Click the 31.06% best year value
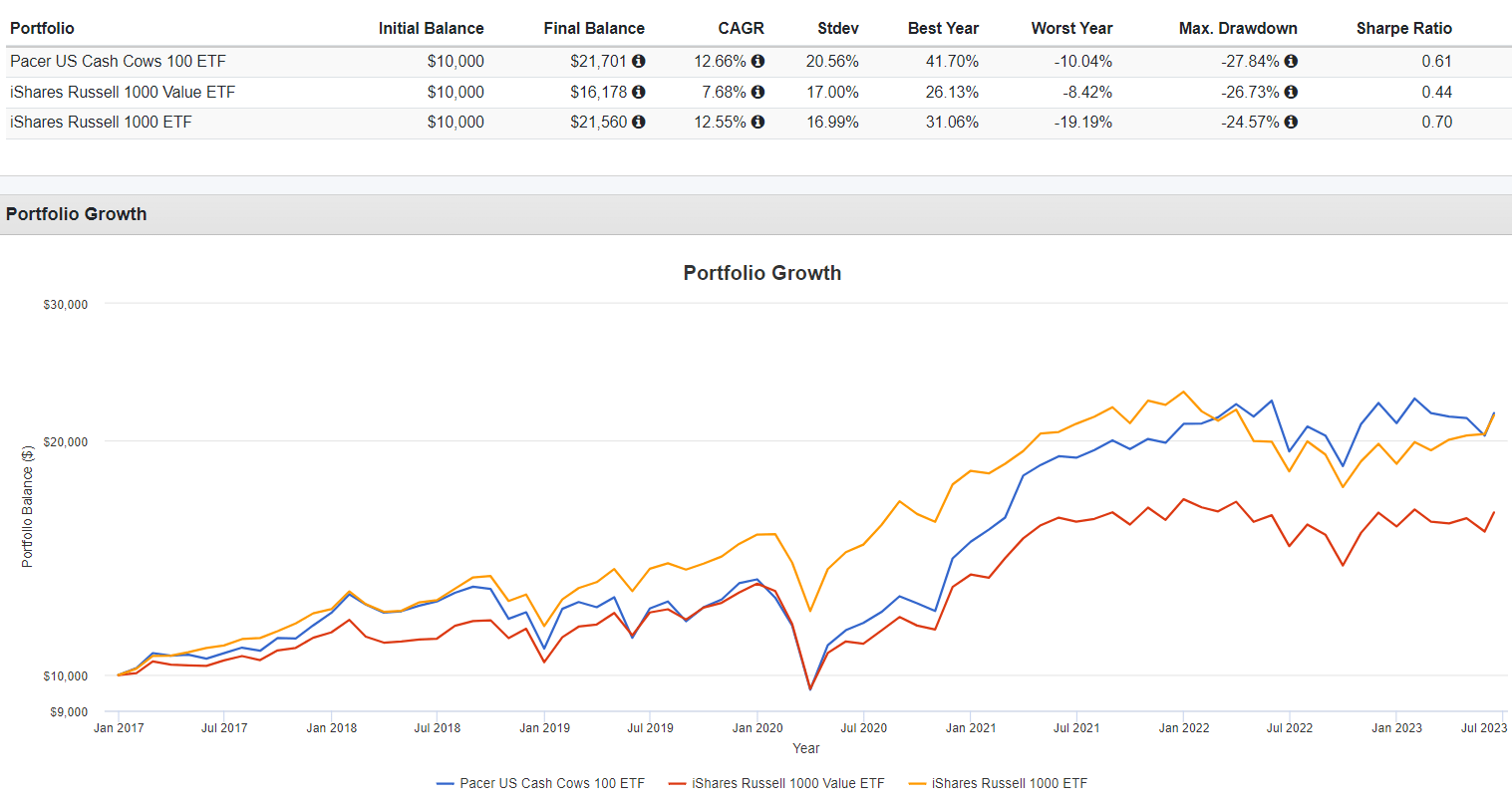Screen dimensions: 1512x803 (x=952, y=122)
